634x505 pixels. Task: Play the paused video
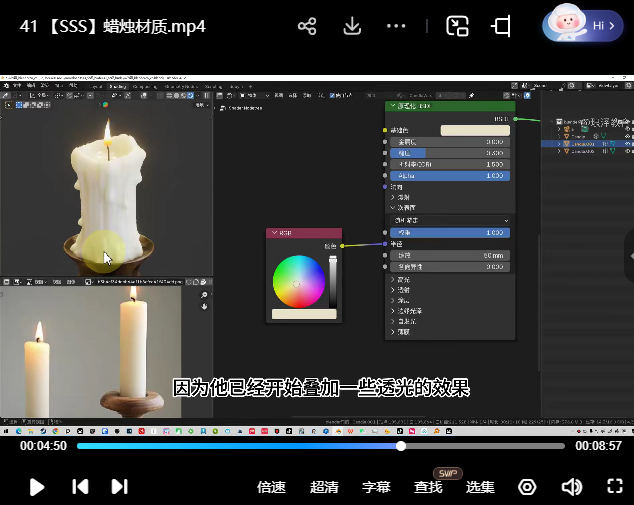[37, 487]
